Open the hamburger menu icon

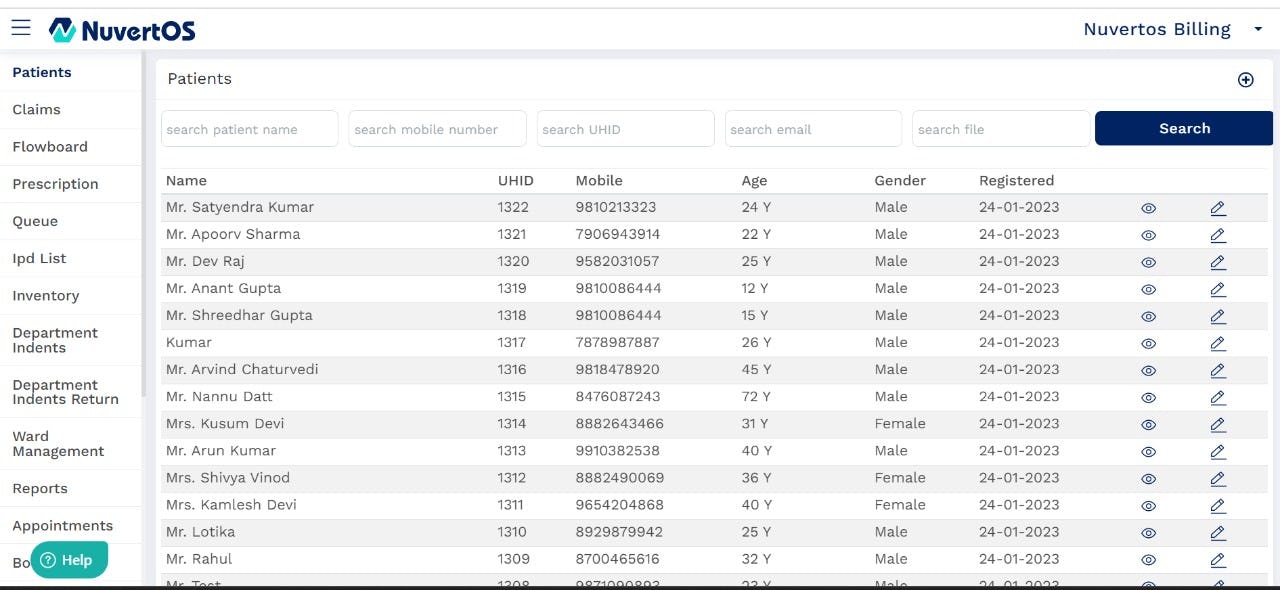pos(21,28)
